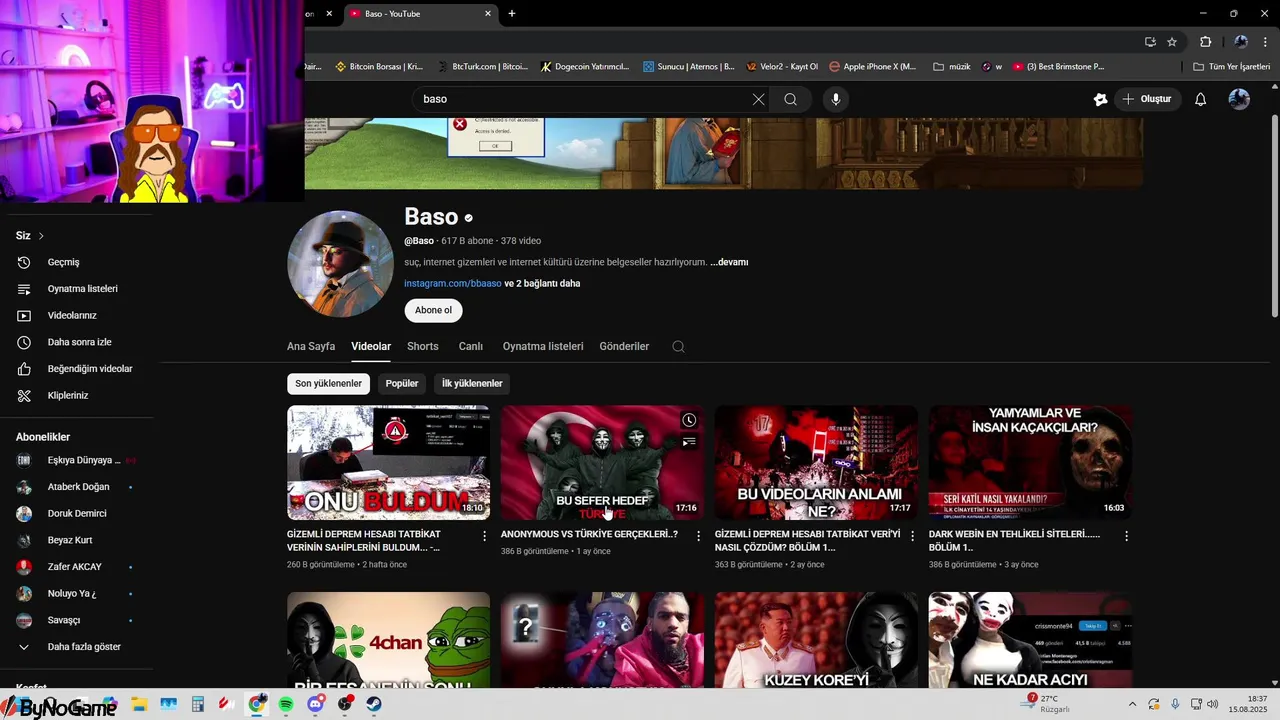Viewport: 1280px width, 720px height.
Task: Open options menu for DARK WEBİN EN TEHLİKELİ video
Action: coord(1127,536)
